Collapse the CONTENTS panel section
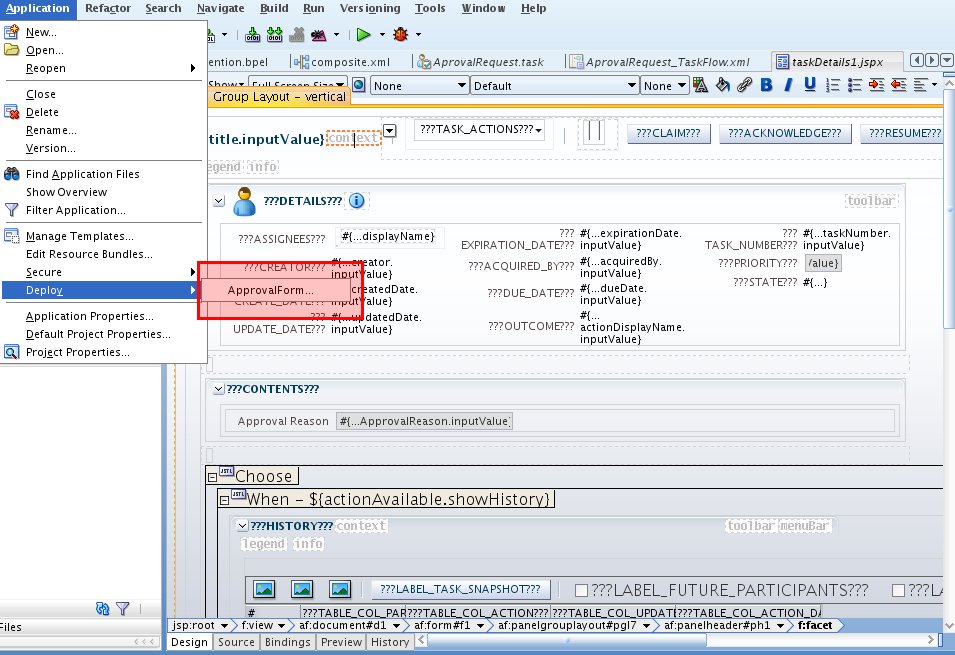The height and width of the screenshot is (655, 955). pos(219,389)
